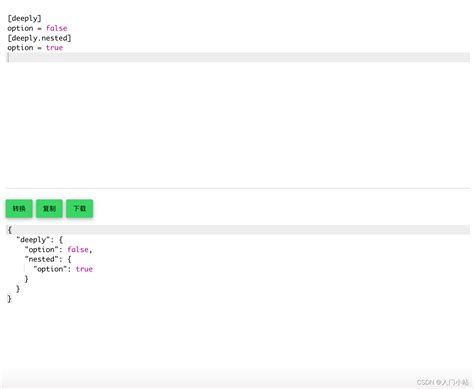
Task: Click the pink 'false' value in TOML input
Action: 57,28
